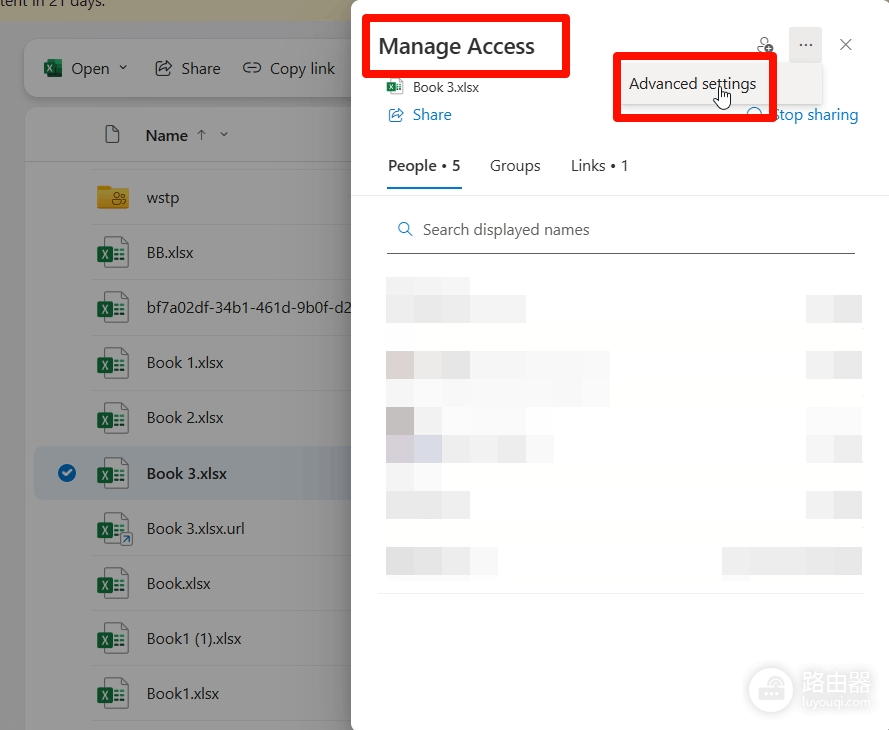Image resolution: width=889 pixels, height=730 pixels.
Task: Click the Excel icon beside BB.xlsx
Action: 113,252
